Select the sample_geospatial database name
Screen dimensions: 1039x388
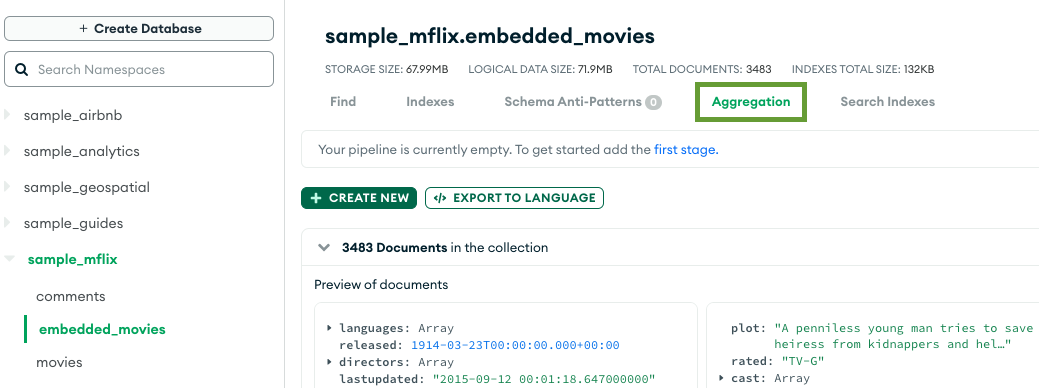coord(87,187)
